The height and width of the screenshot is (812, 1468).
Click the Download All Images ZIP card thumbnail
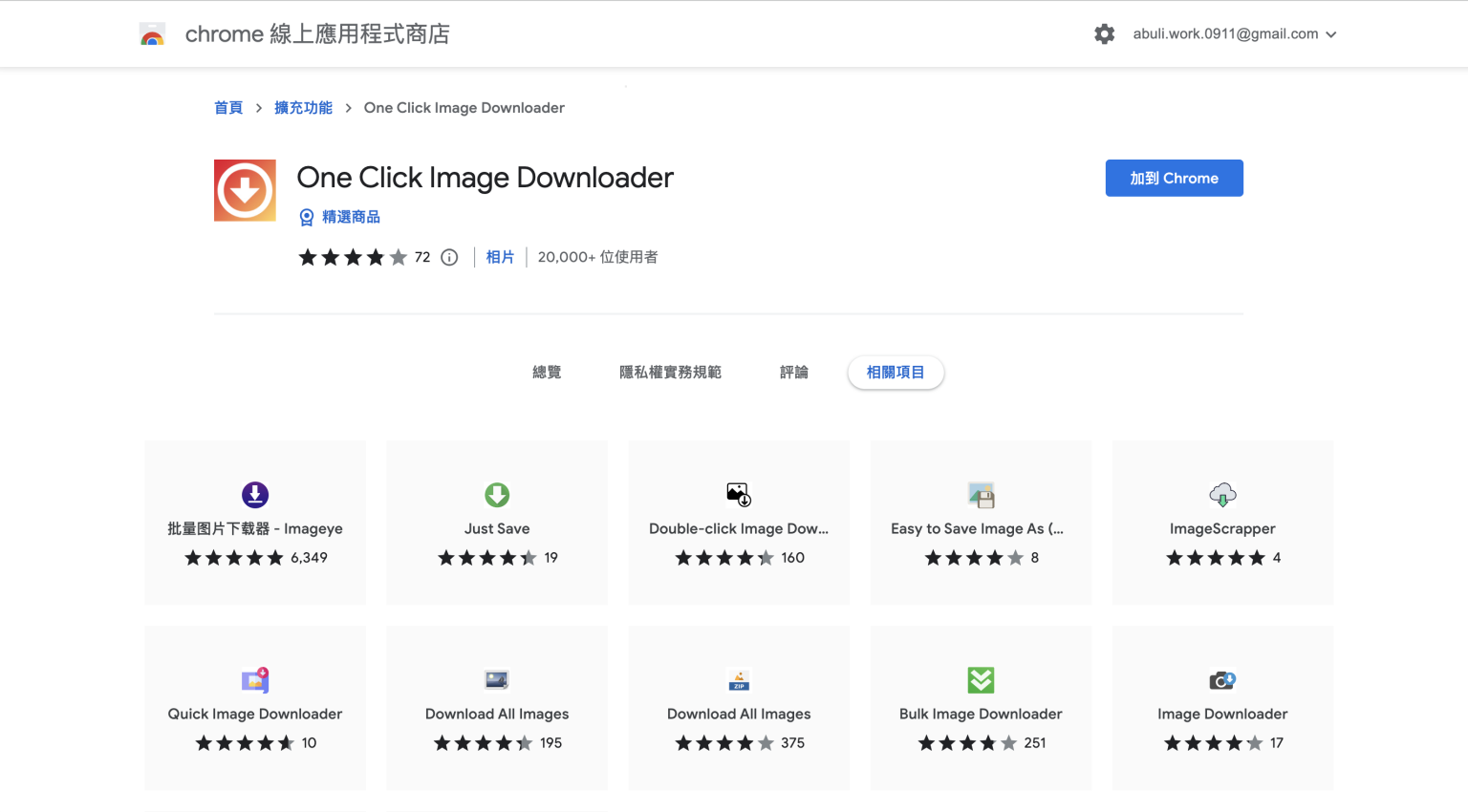(x=738, y=680)
